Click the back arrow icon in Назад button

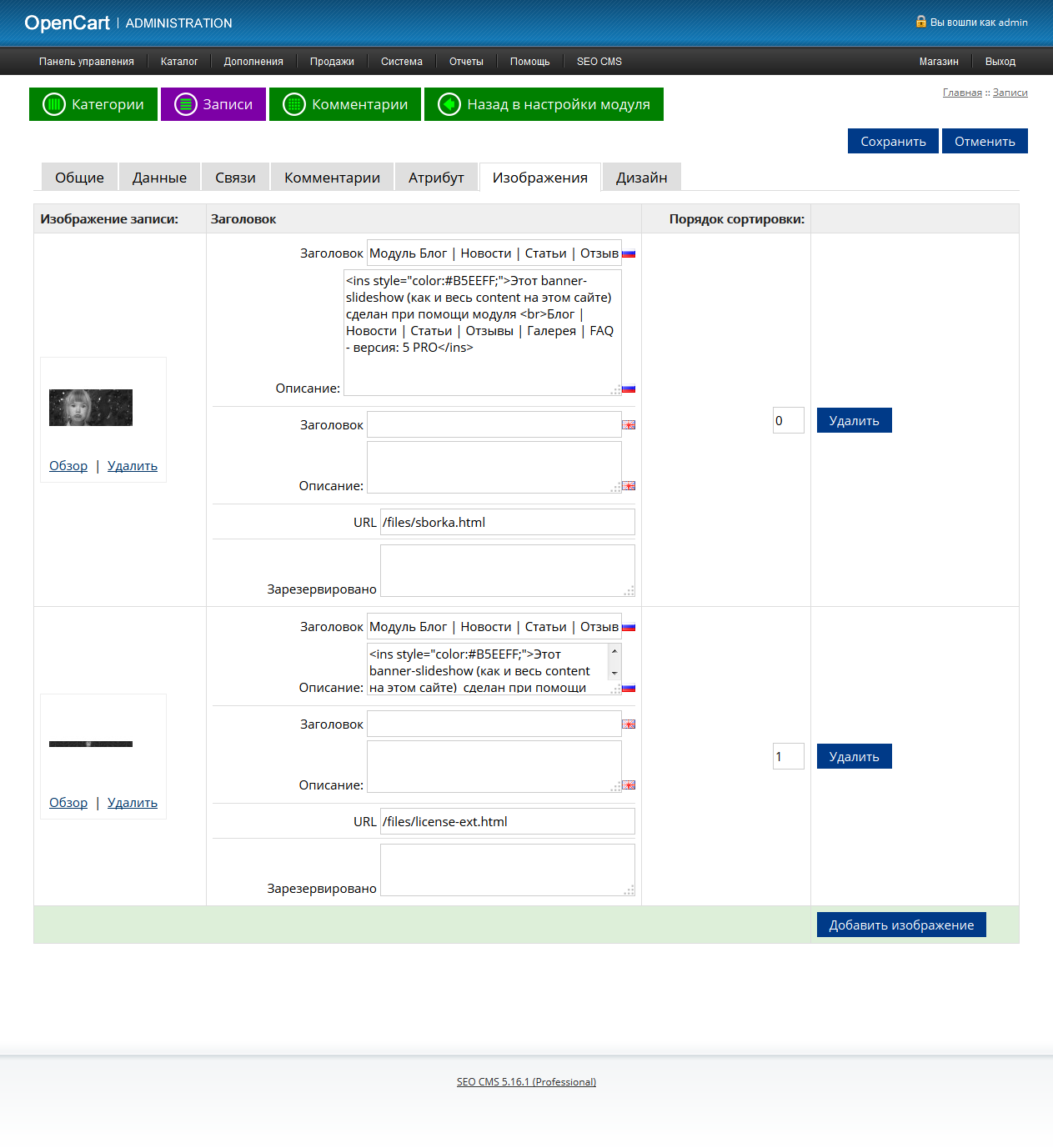[x=449, y=104]
